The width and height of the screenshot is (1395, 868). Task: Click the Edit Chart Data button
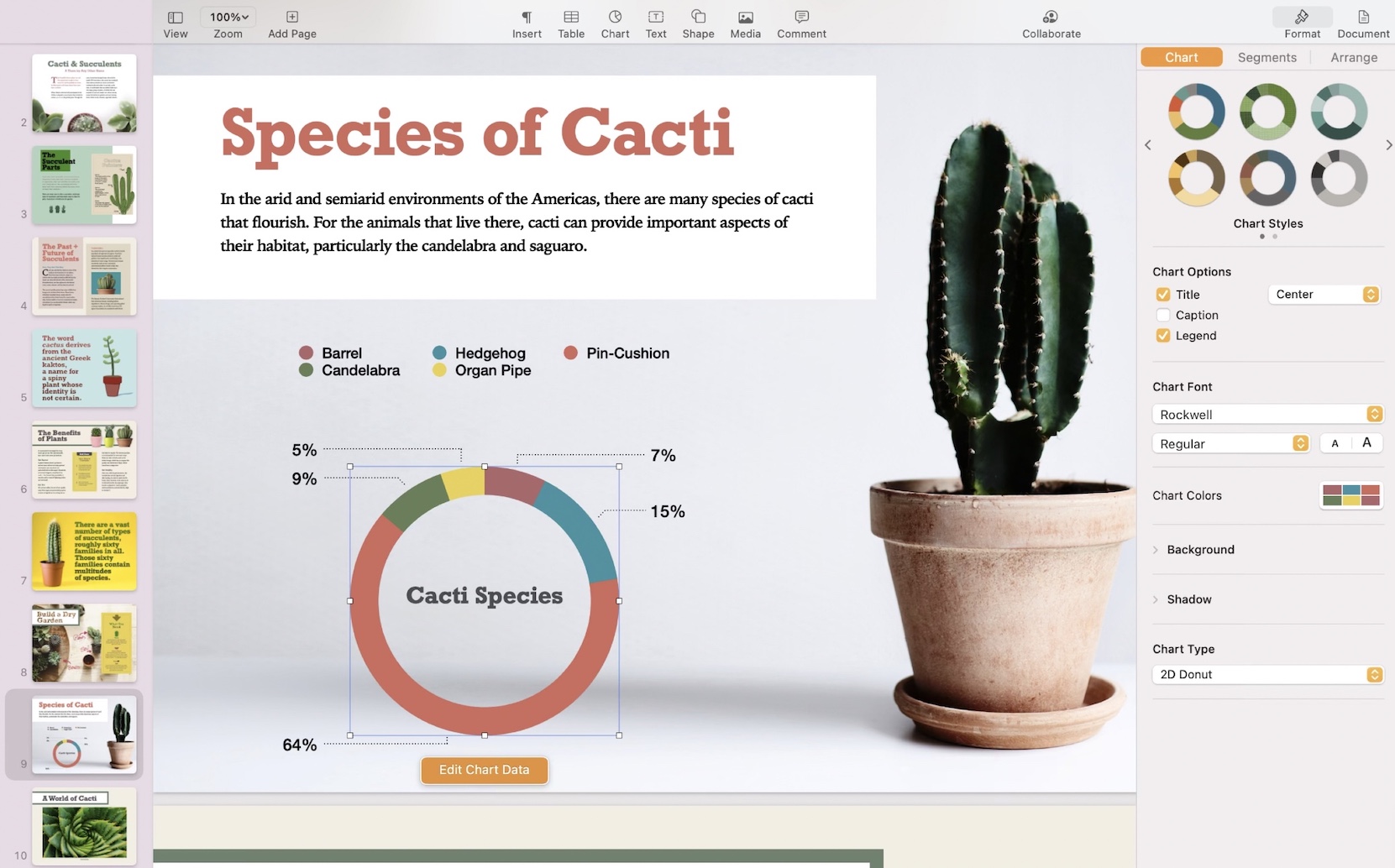pyautogui.click(x=485, y=770)
